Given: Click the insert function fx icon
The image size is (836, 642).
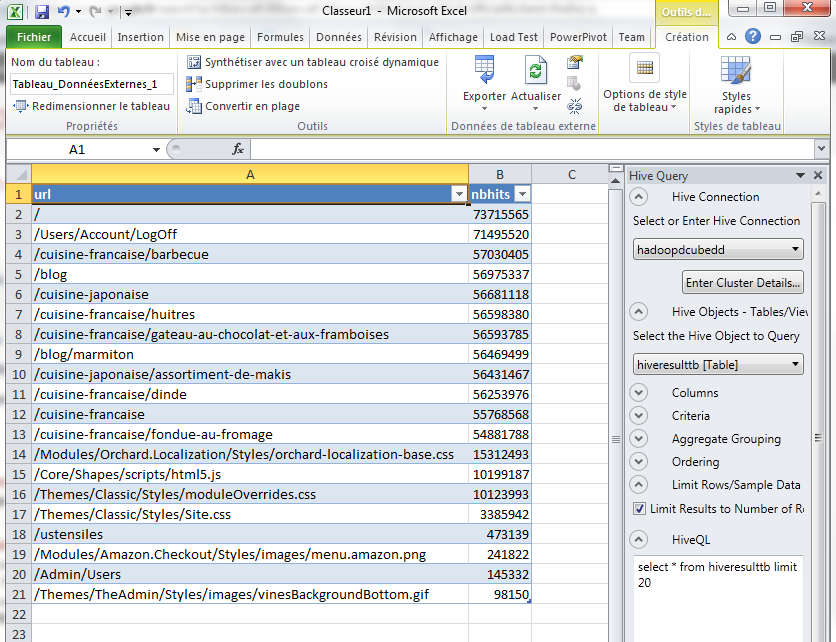Looking at the screenshot, I should pos(238,149).
